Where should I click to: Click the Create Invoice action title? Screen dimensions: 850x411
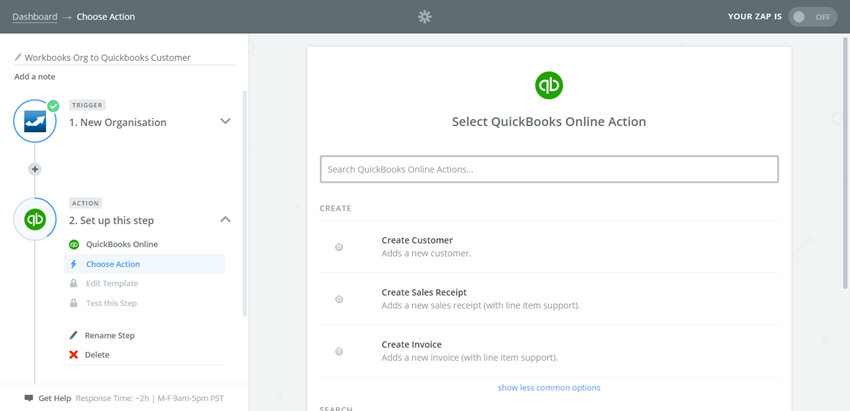click(x=411, y=344)
